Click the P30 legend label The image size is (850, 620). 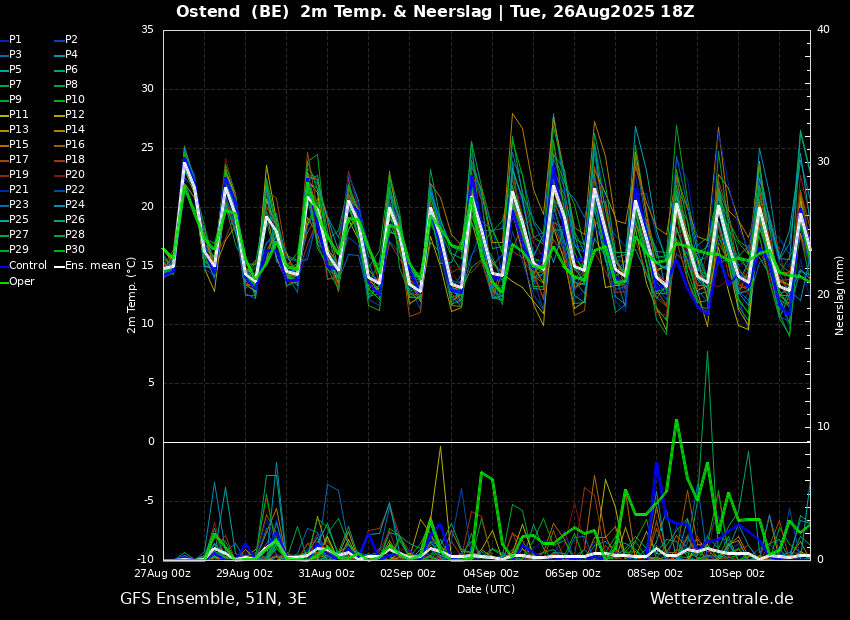[75, 250]
